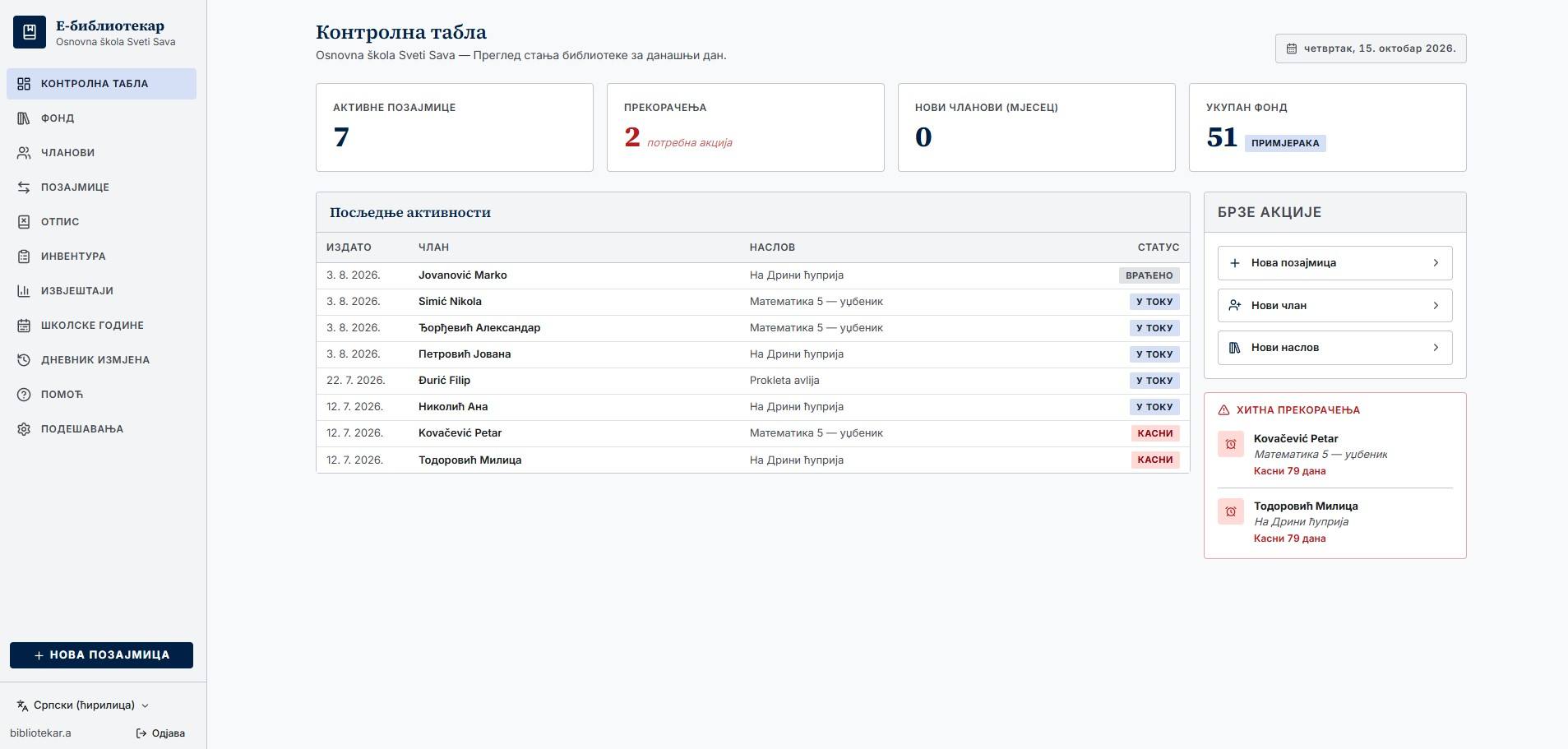Open the Jovanović Marko activity row

[x=752, y=275]
